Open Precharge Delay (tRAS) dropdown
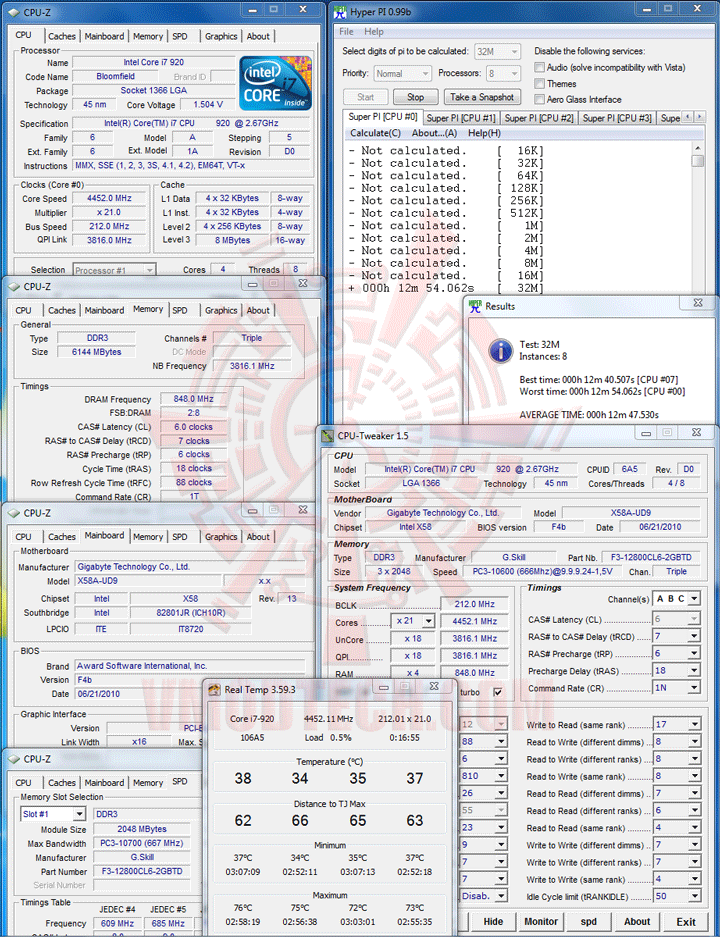Viewport: 720px width, 937px height. (694, 671)
